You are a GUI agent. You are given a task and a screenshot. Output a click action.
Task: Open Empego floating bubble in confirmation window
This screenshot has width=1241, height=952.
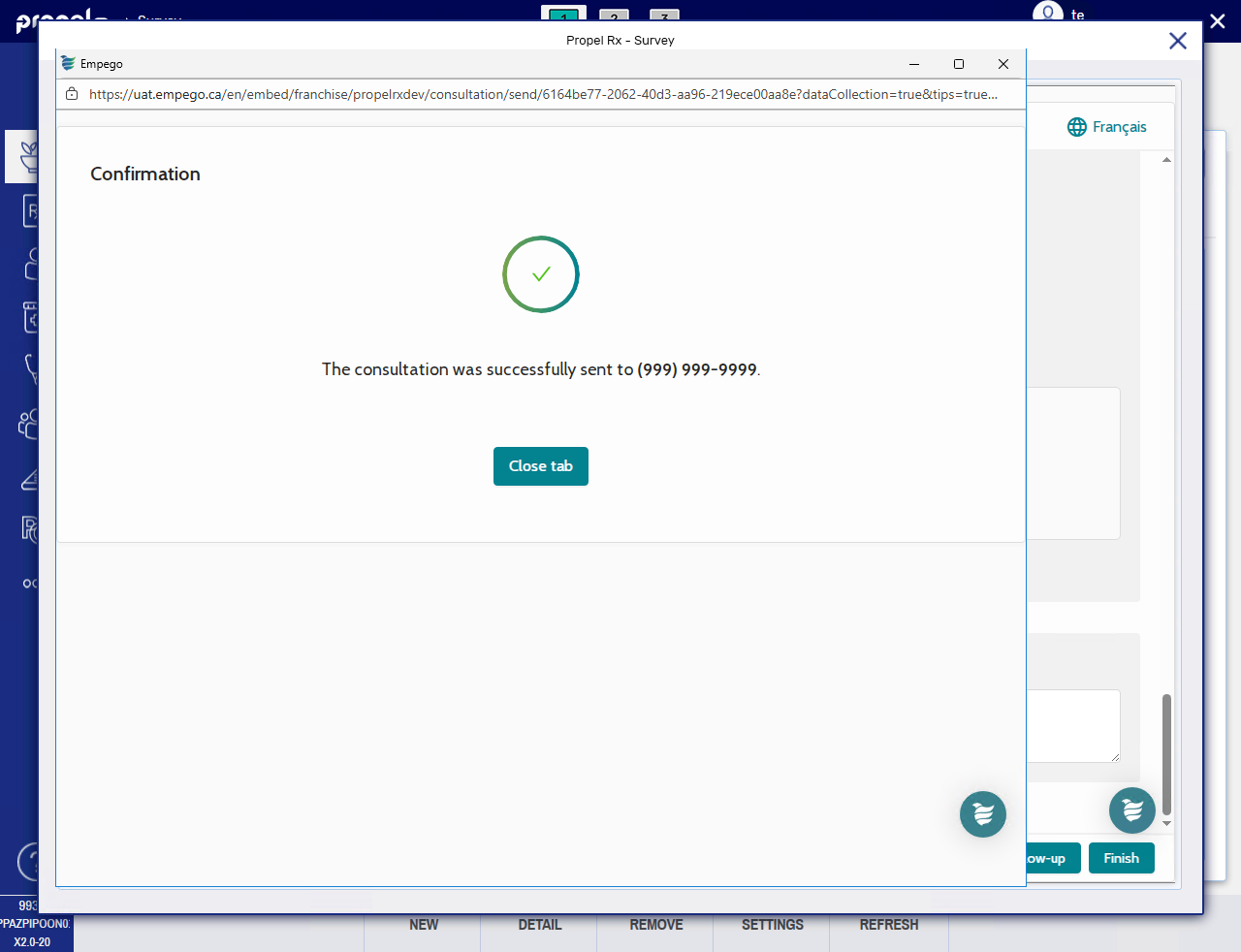[982, 814]
